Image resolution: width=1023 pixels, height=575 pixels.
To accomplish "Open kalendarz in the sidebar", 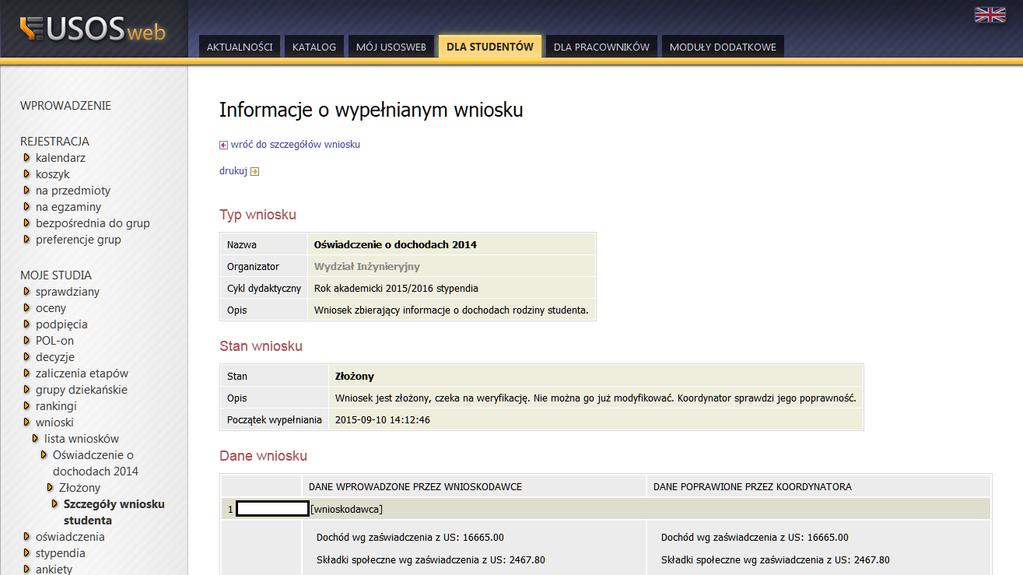I will tap(61, 157).
